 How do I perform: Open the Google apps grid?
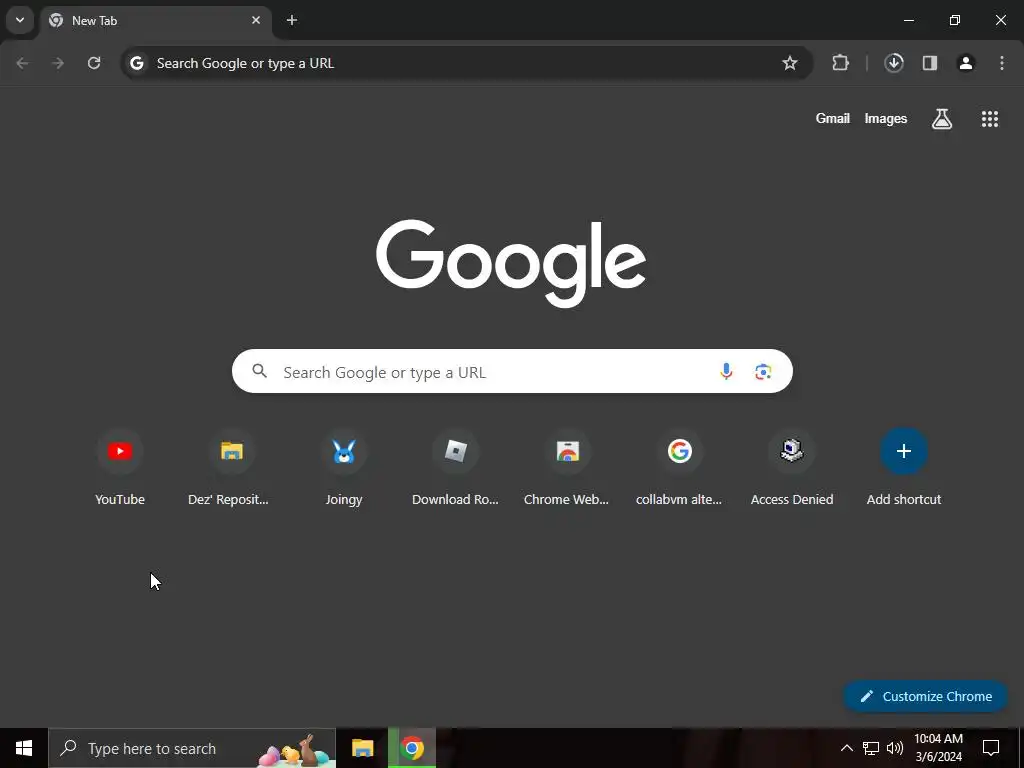[x=990, y=119]
